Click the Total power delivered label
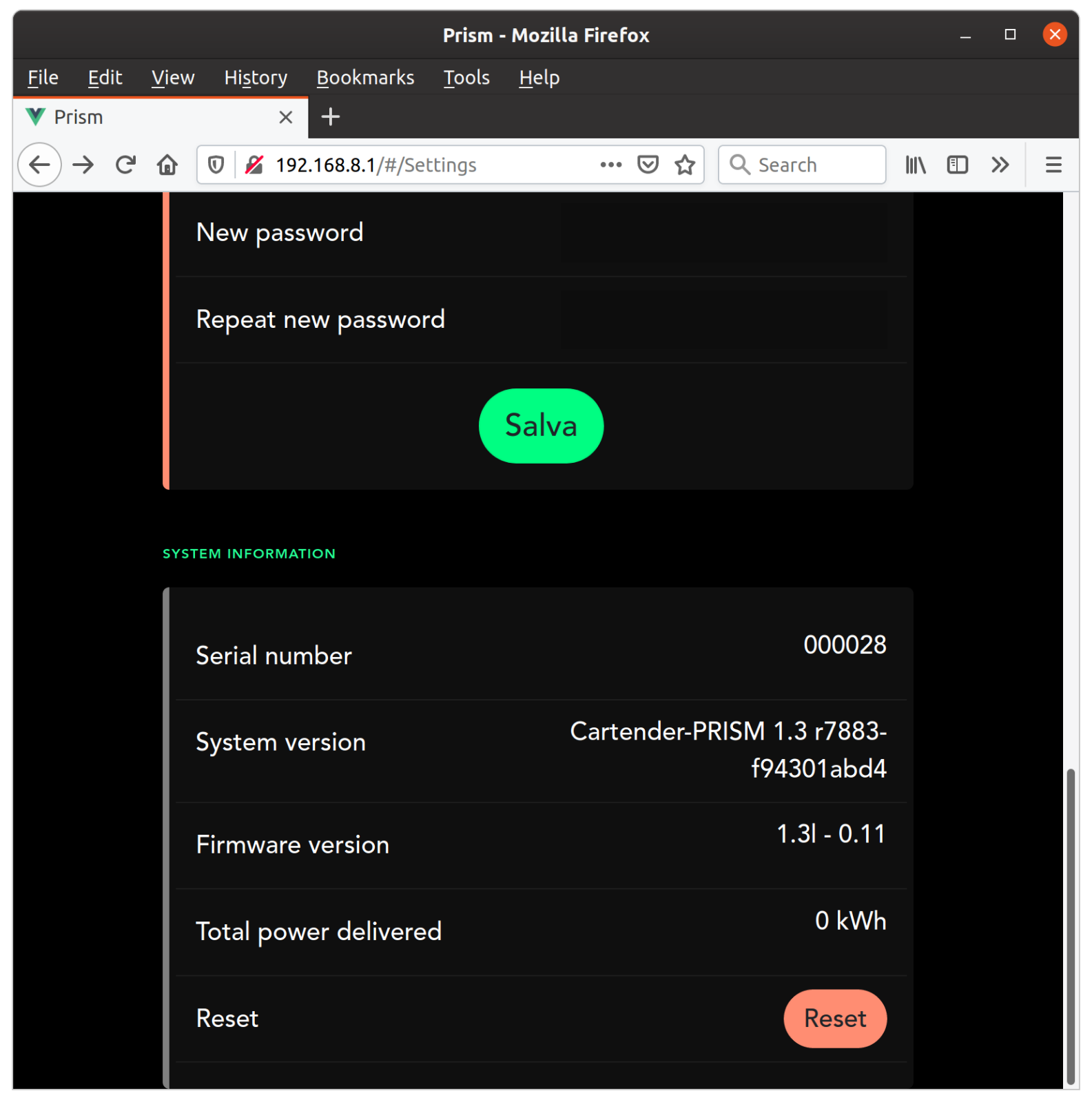This screenshot has width=1092, height=1102. point(319,933)
